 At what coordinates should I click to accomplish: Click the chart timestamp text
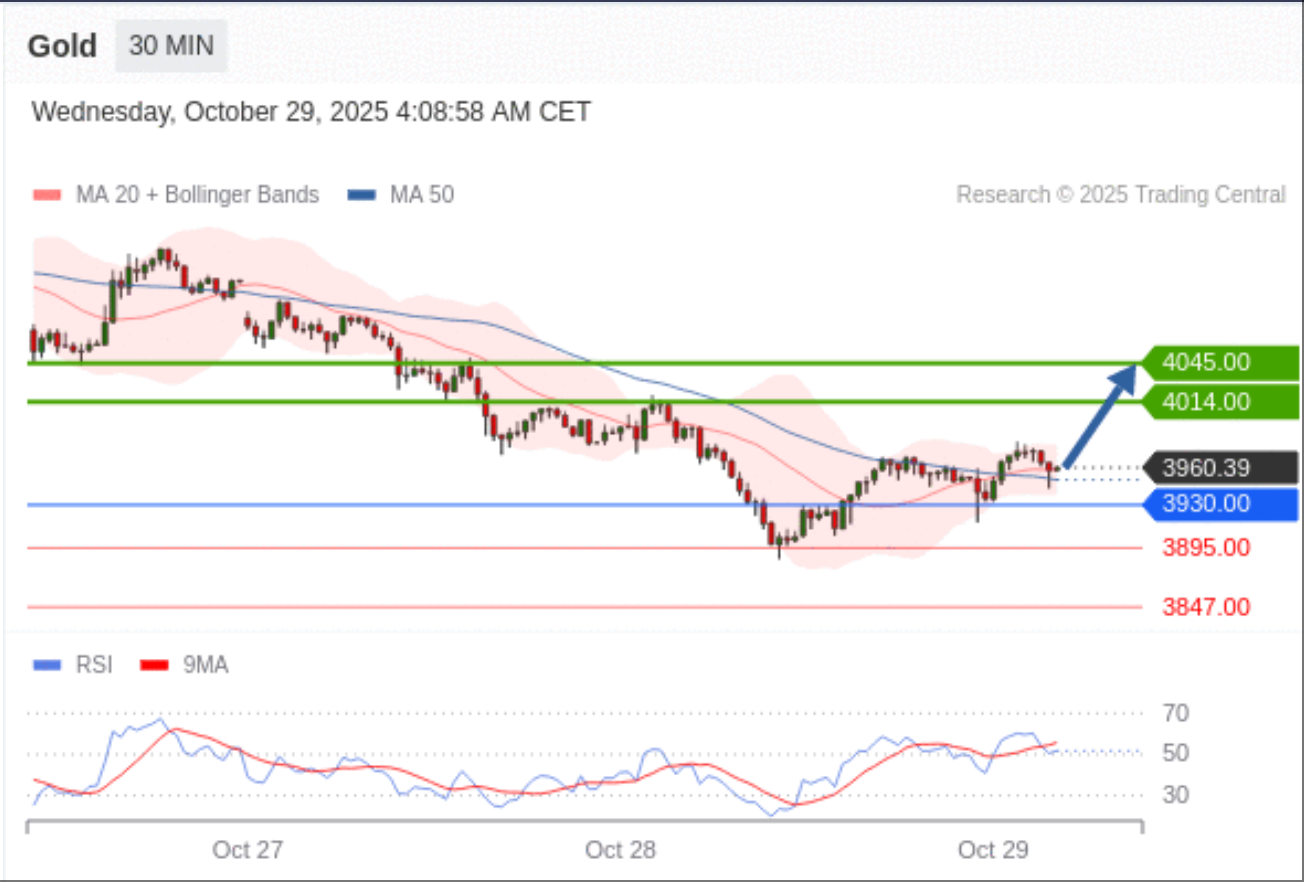pos(311,111)
